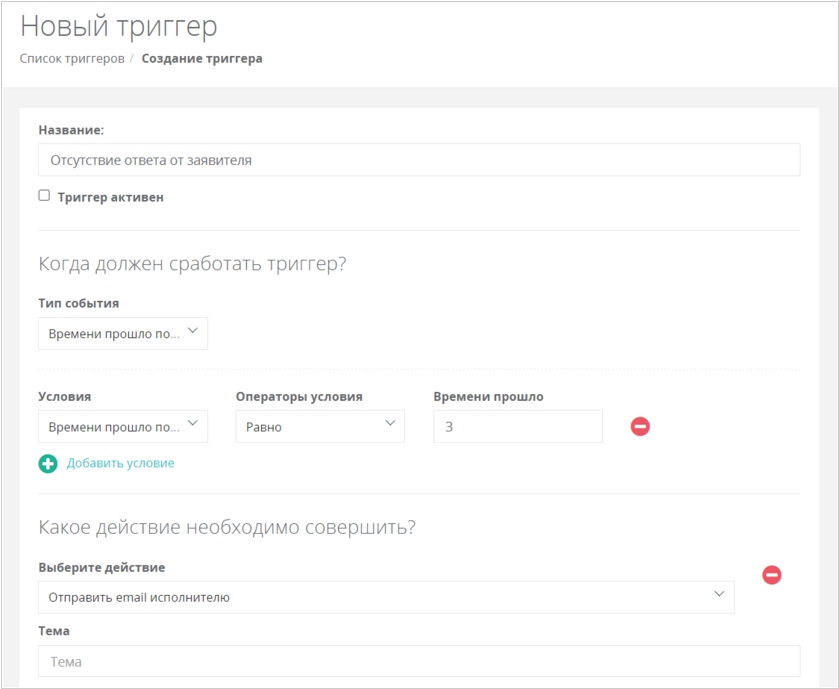Expand the Операторы условия dropdown showing Равно

click(x=320, y=426)
